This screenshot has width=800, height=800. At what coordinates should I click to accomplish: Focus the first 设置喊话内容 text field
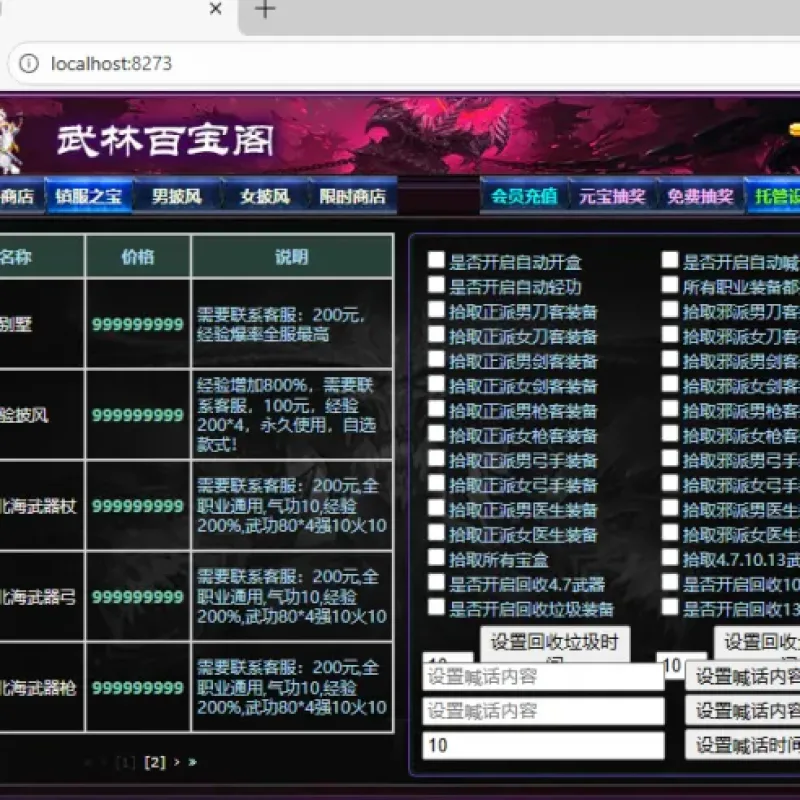point(543,677)
